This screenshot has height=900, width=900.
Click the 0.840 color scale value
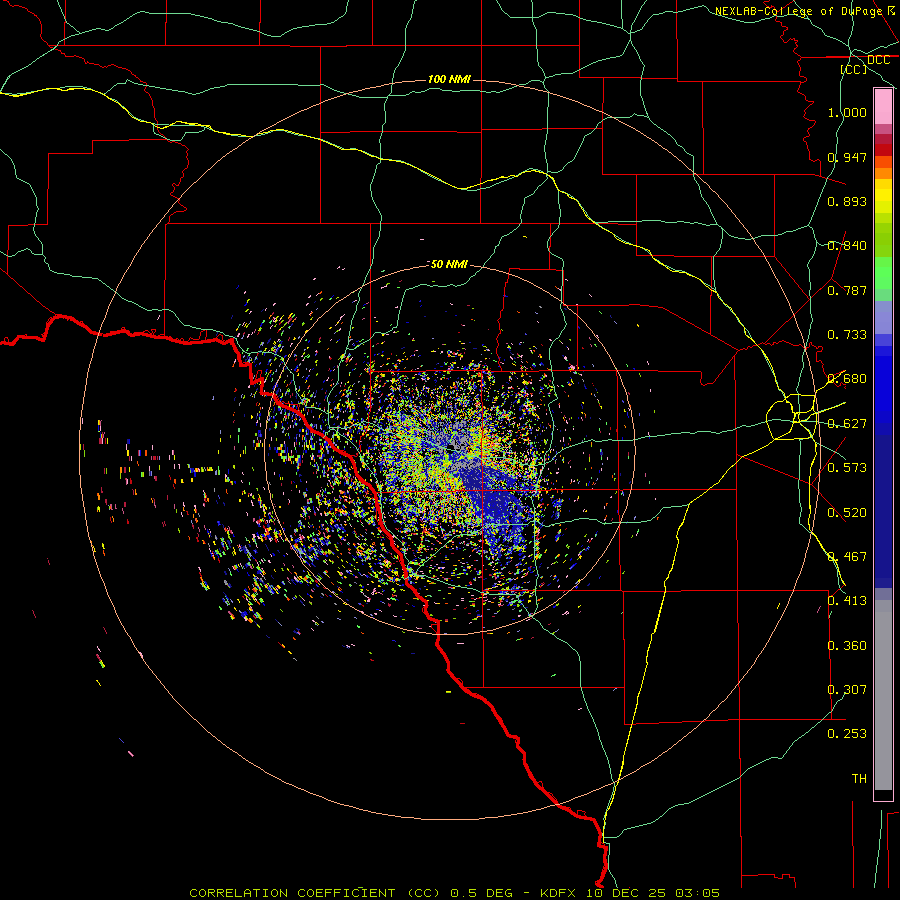click(847, 246)
